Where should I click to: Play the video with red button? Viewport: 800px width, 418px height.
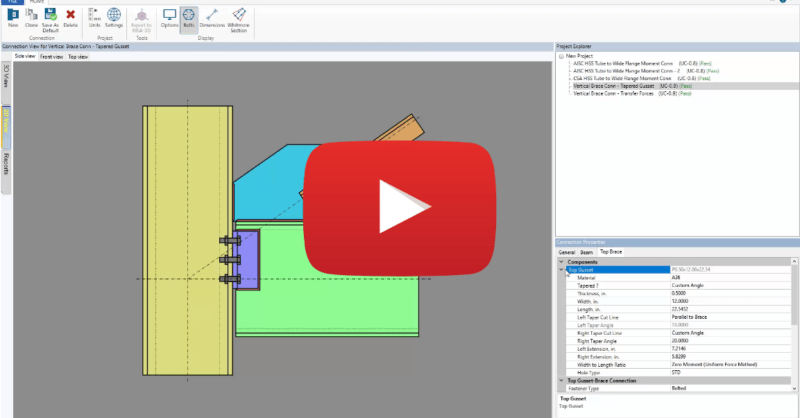click(x=380, y=205)
